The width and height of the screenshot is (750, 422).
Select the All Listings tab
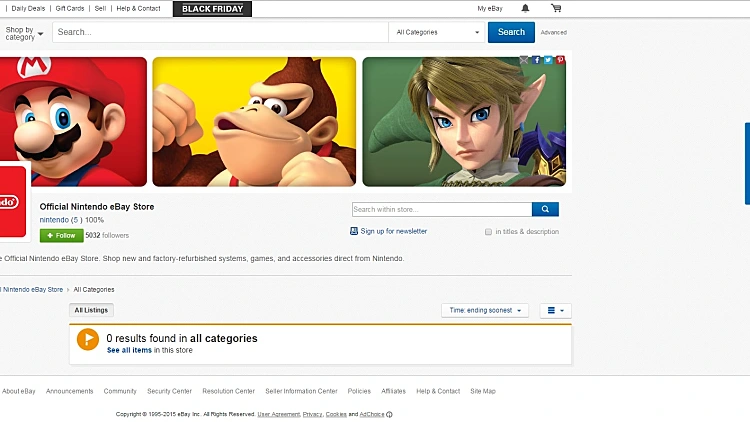click(x=91, y=310)
